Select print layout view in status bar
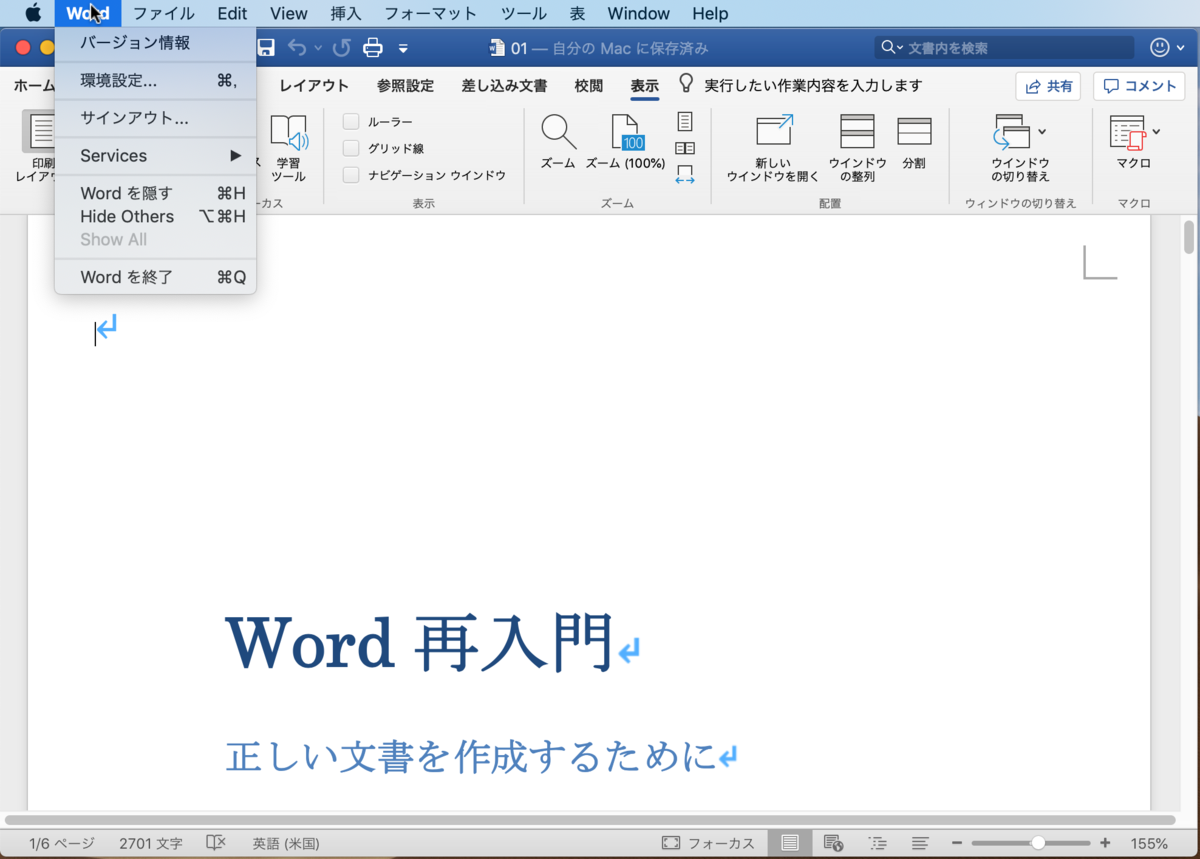This screenshot has width=1200, height=859. (790, 843)
